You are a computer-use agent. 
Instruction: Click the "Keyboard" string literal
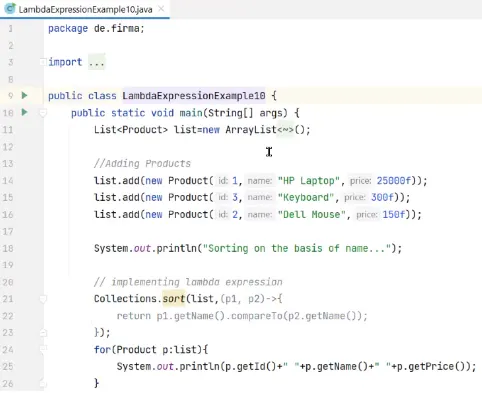pyautogui.click(x=306, y=197)
